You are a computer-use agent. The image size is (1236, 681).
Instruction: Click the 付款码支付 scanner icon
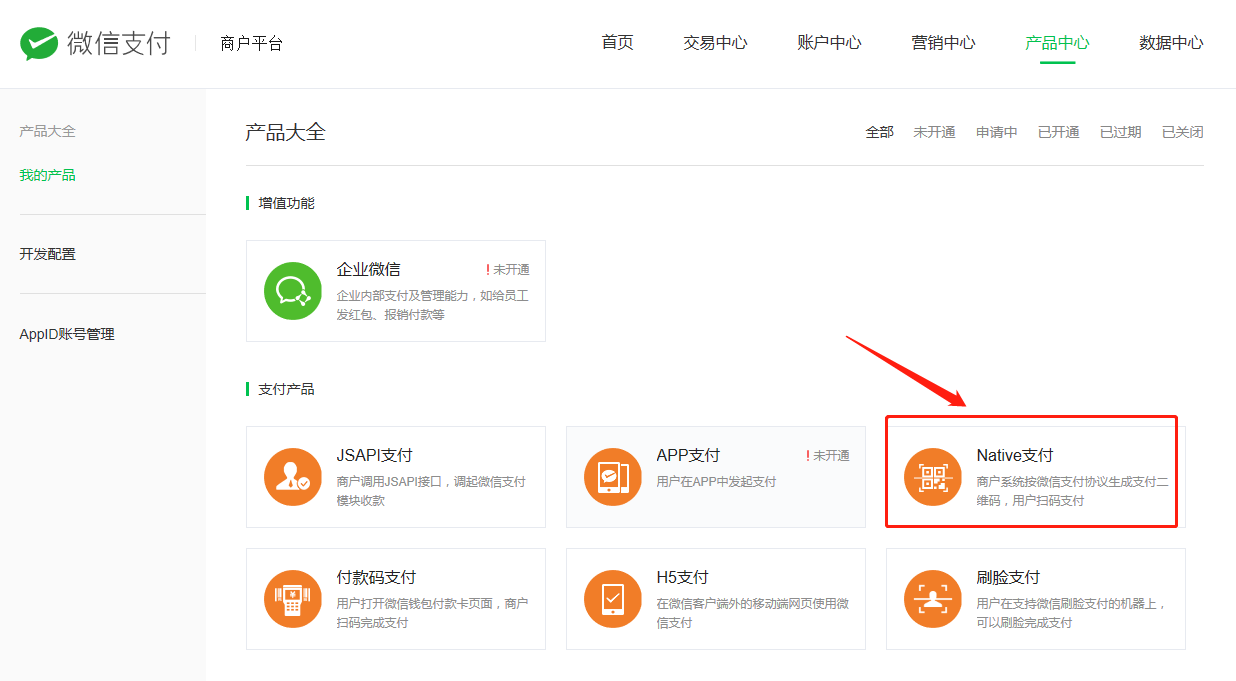click(293, 599)
